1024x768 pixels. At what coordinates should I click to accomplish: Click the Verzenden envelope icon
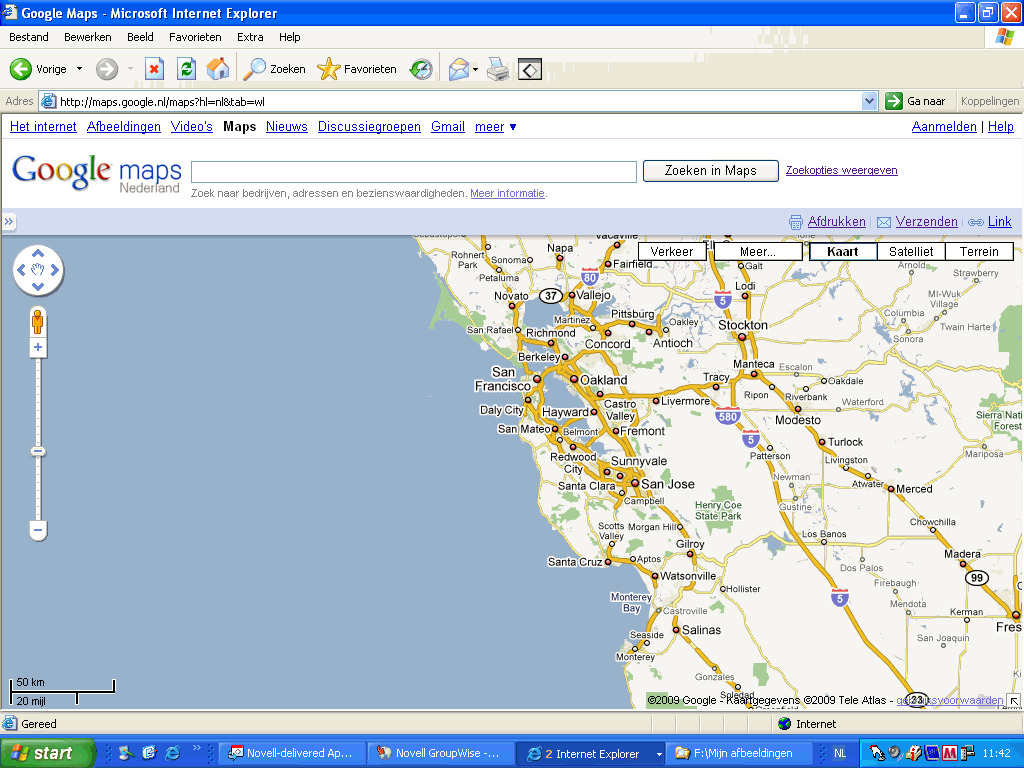[x=884, y=222]
